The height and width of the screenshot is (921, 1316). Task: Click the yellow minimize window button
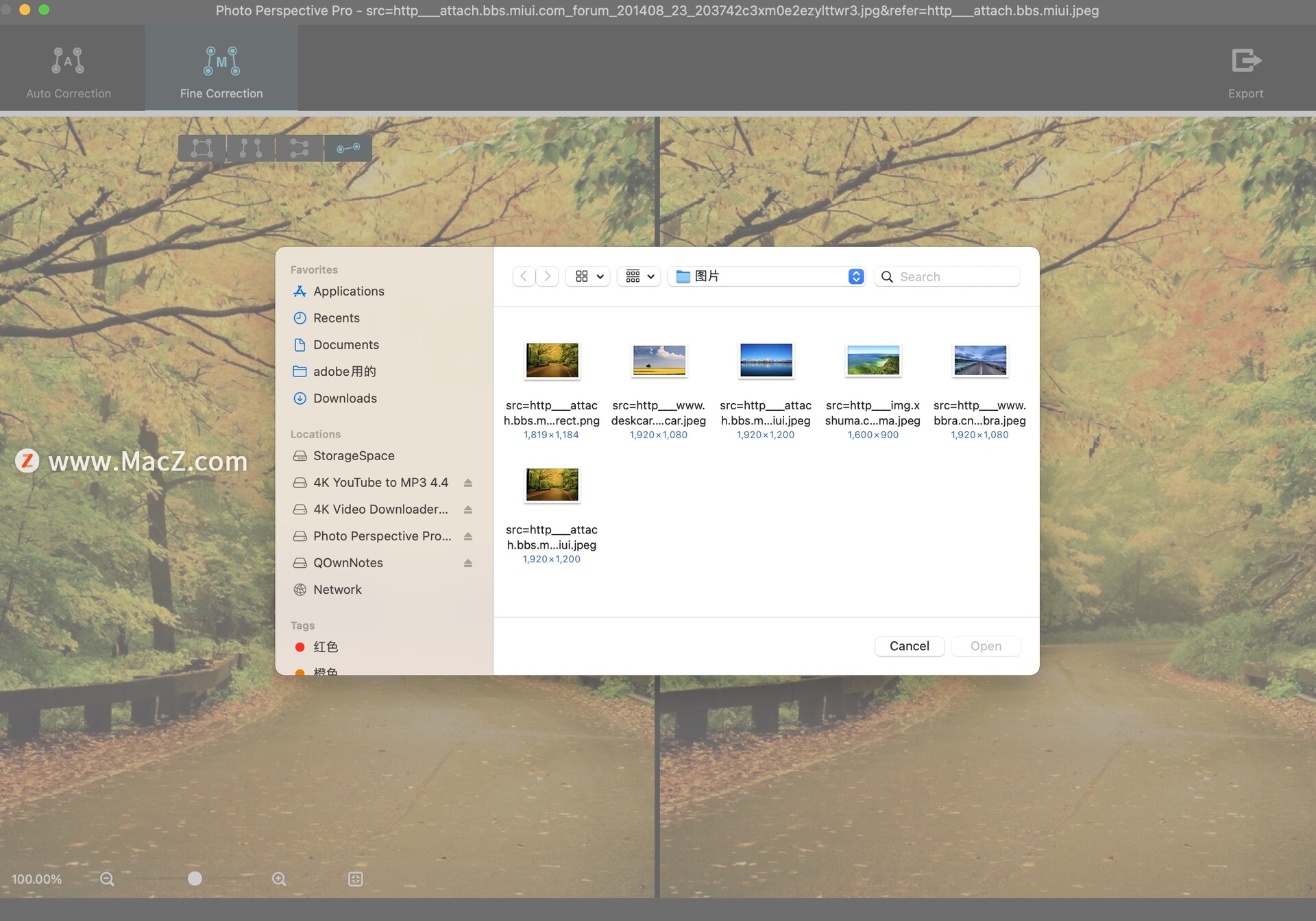pos(25,10)
